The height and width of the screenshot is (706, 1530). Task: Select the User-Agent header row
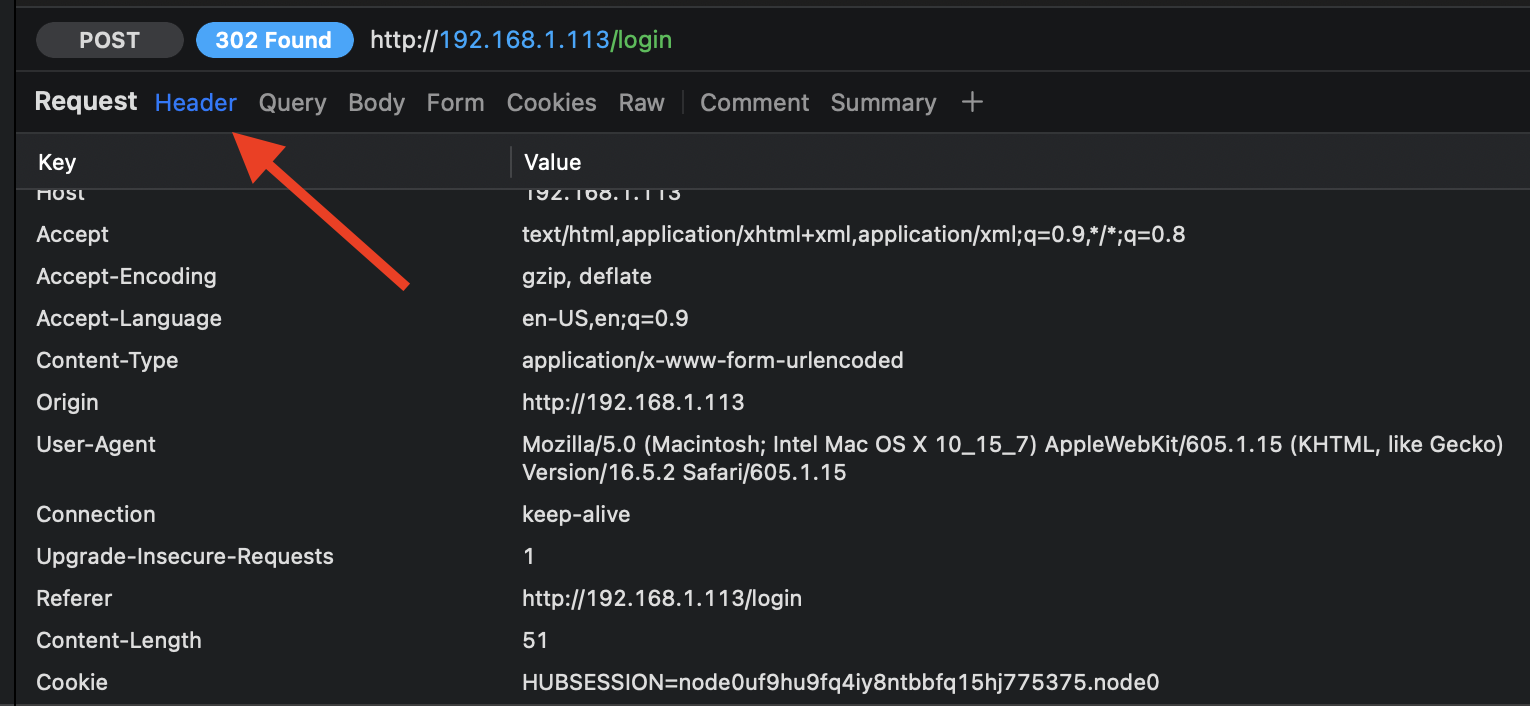[x=96, y=444]
